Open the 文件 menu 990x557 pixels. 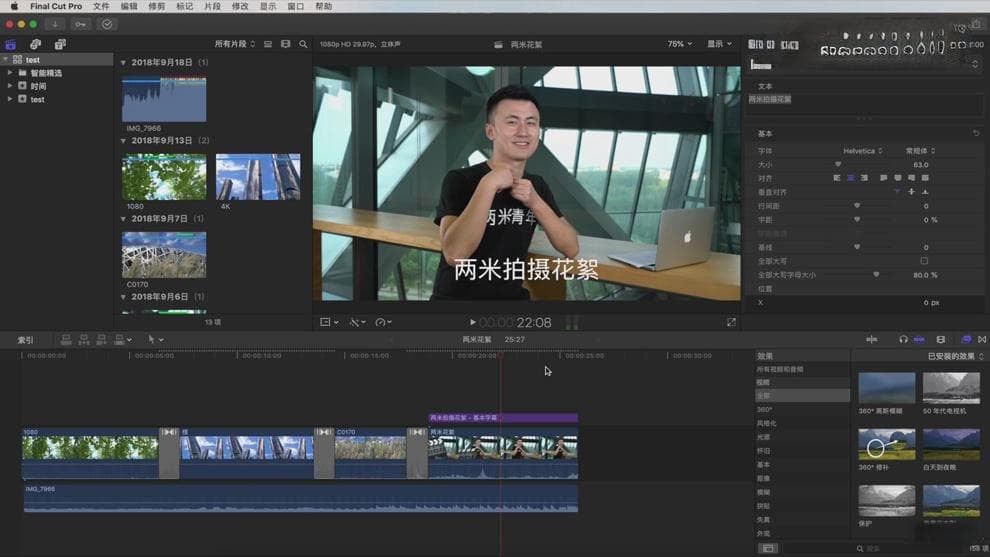(x=101, y=6)
